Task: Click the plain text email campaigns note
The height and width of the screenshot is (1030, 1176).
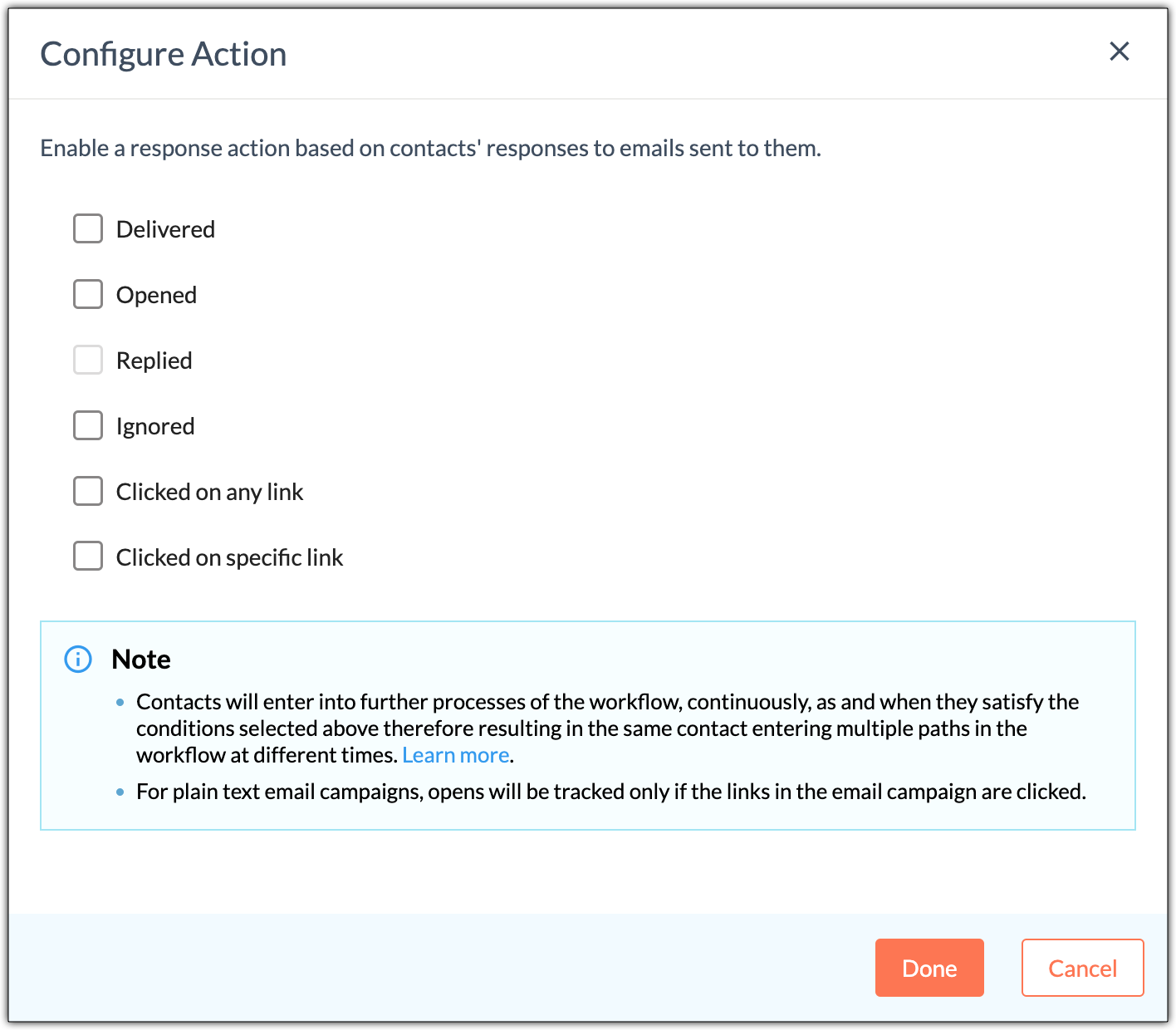Action: [611, 792]
